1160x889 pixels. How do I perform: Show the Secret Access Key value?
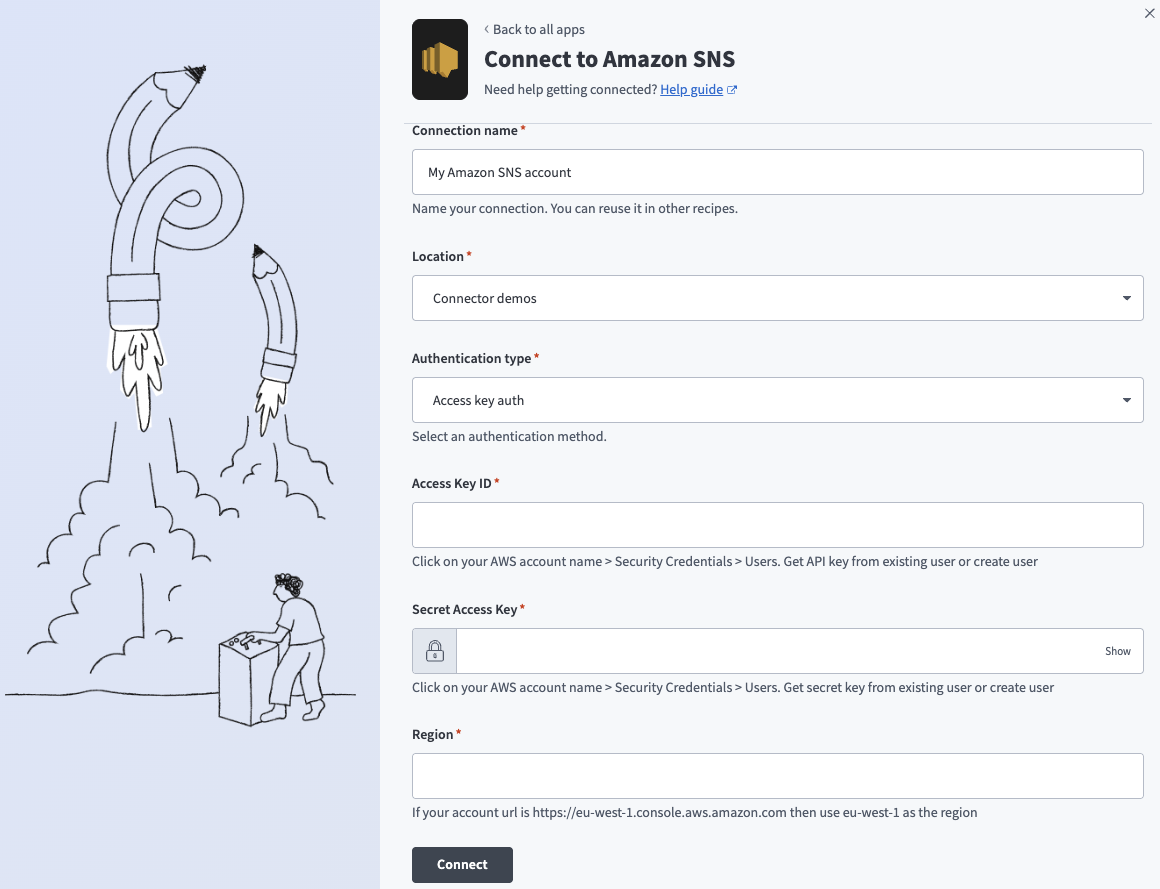coord(1117,651)
